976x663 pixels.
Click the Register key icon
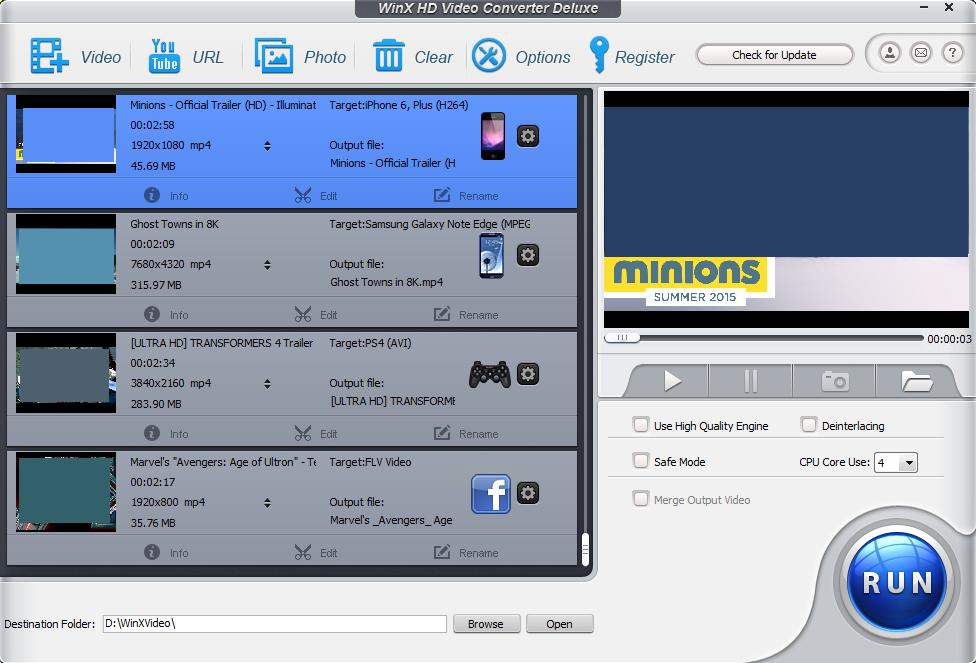[599, 55]
